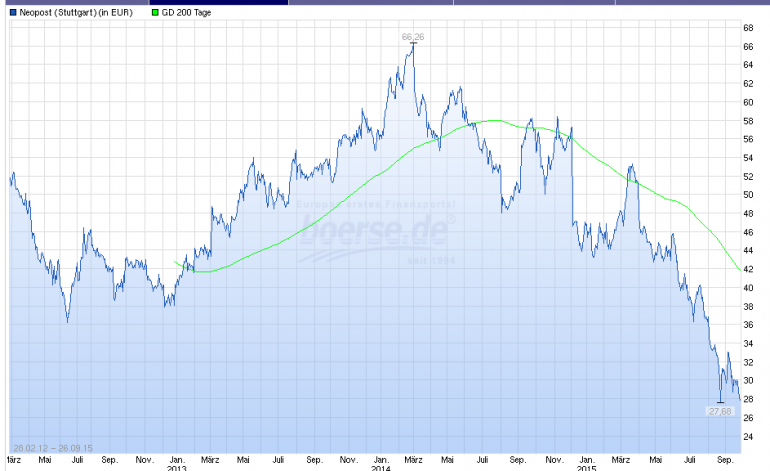The height and width of the screenshot is (471, 770).
Task: Select the 'Neopost (Stuttgart) (in EUR)' legend label
Action: click(x=76, y=12)
